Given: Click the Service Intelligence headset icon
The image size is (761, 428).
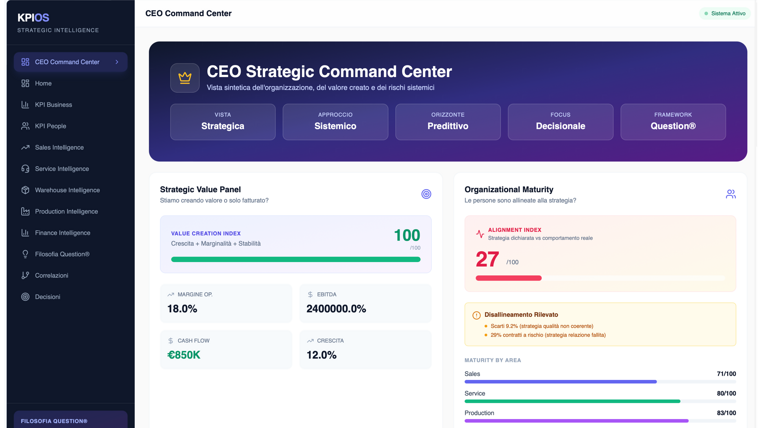Looking at the screenshot, I should pyautogui.click(x=25, y=169).
